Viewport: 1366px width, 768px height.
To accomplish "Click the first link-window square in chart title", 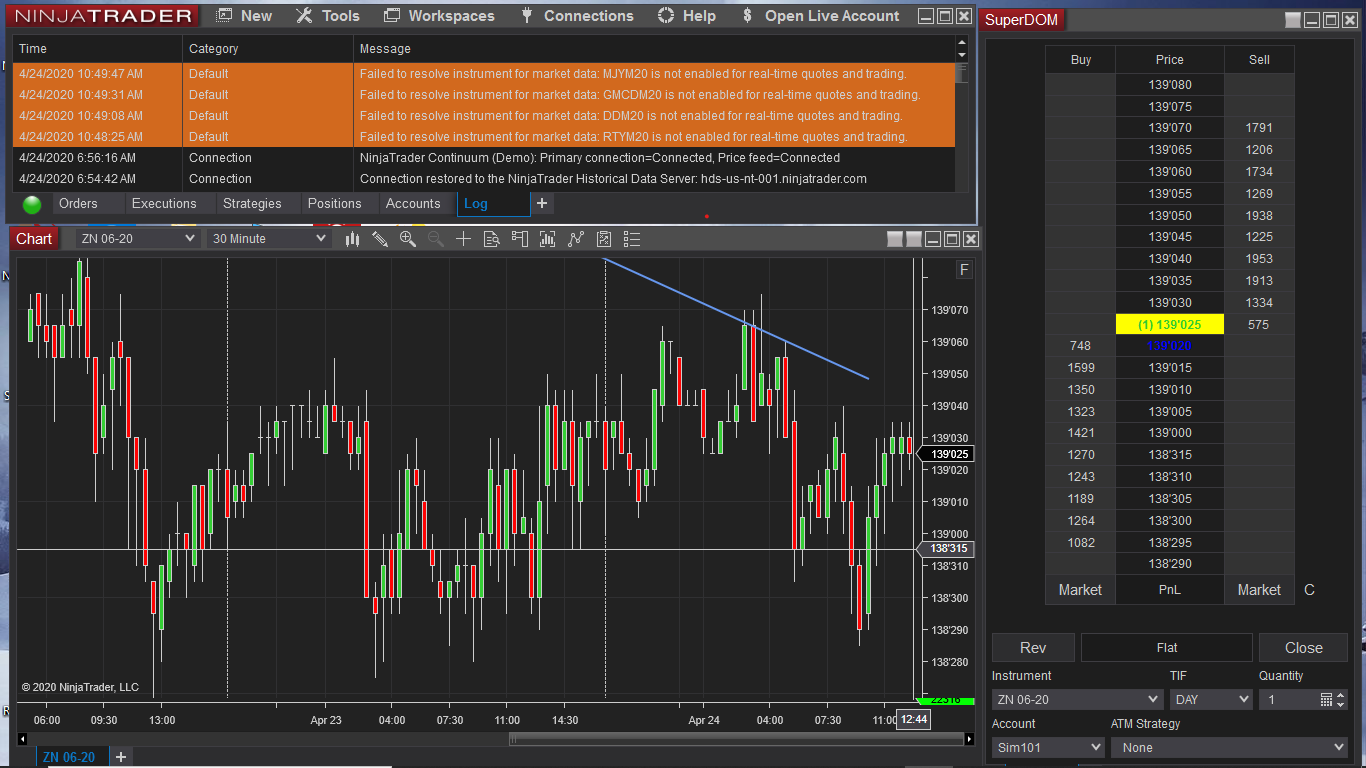I will 895,239.
